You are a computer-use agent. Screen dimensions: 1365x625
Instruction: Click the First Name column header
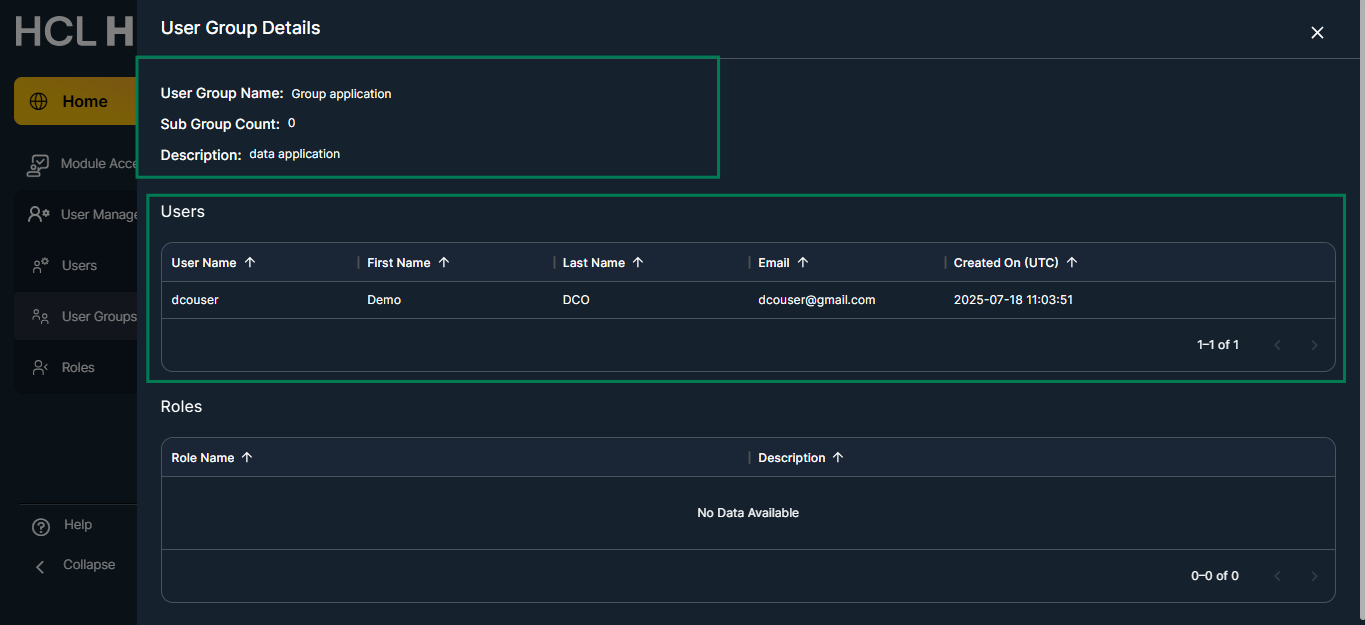pos(399,263)
